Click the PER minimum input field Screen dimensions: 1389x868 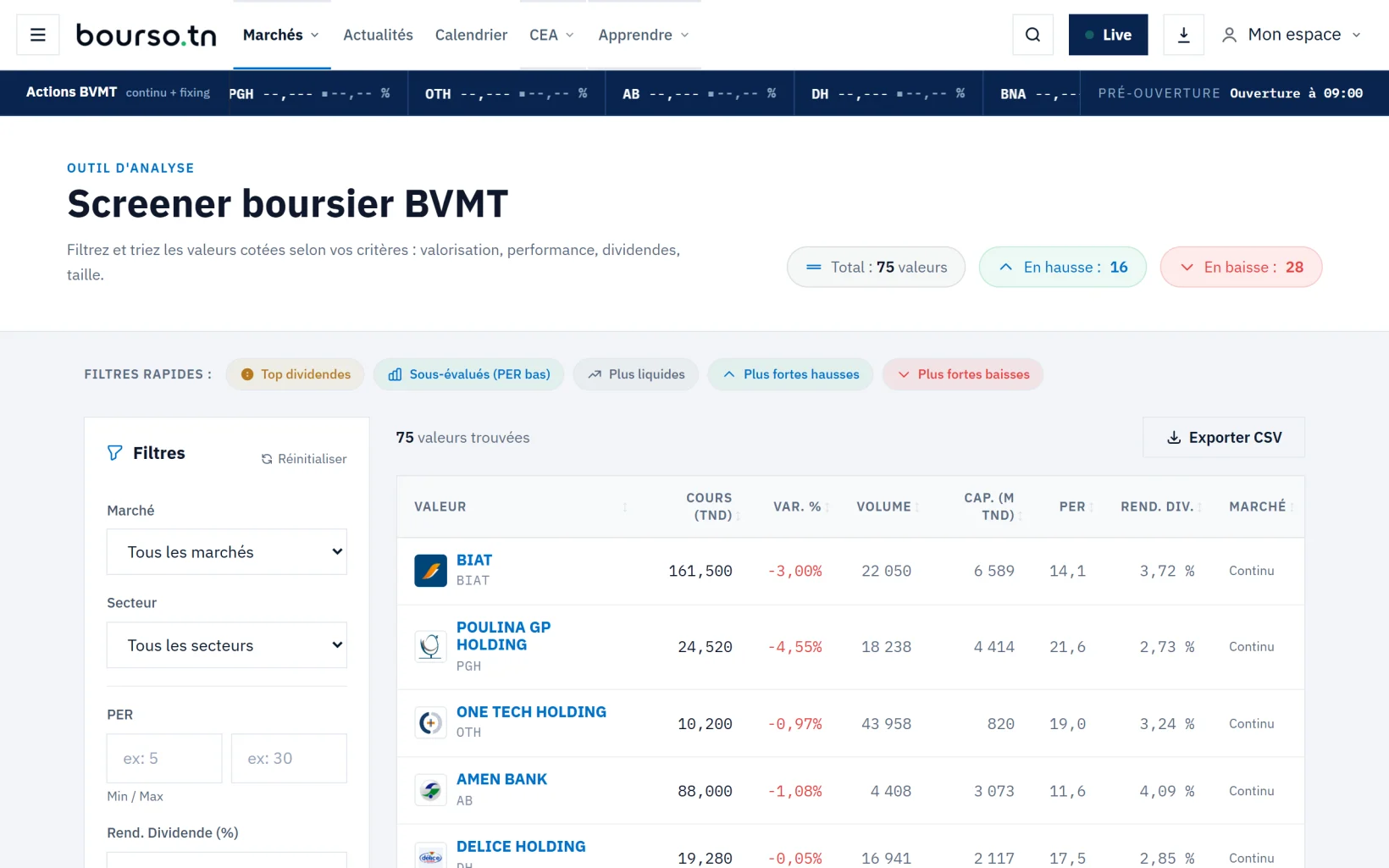(164, 759)
